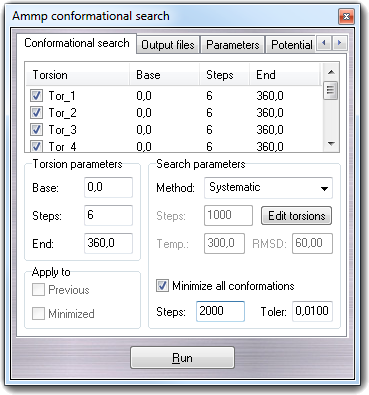Switch to the Parameters tab
369x395 pixels.
pyautogui.click(x=232, y=45)
